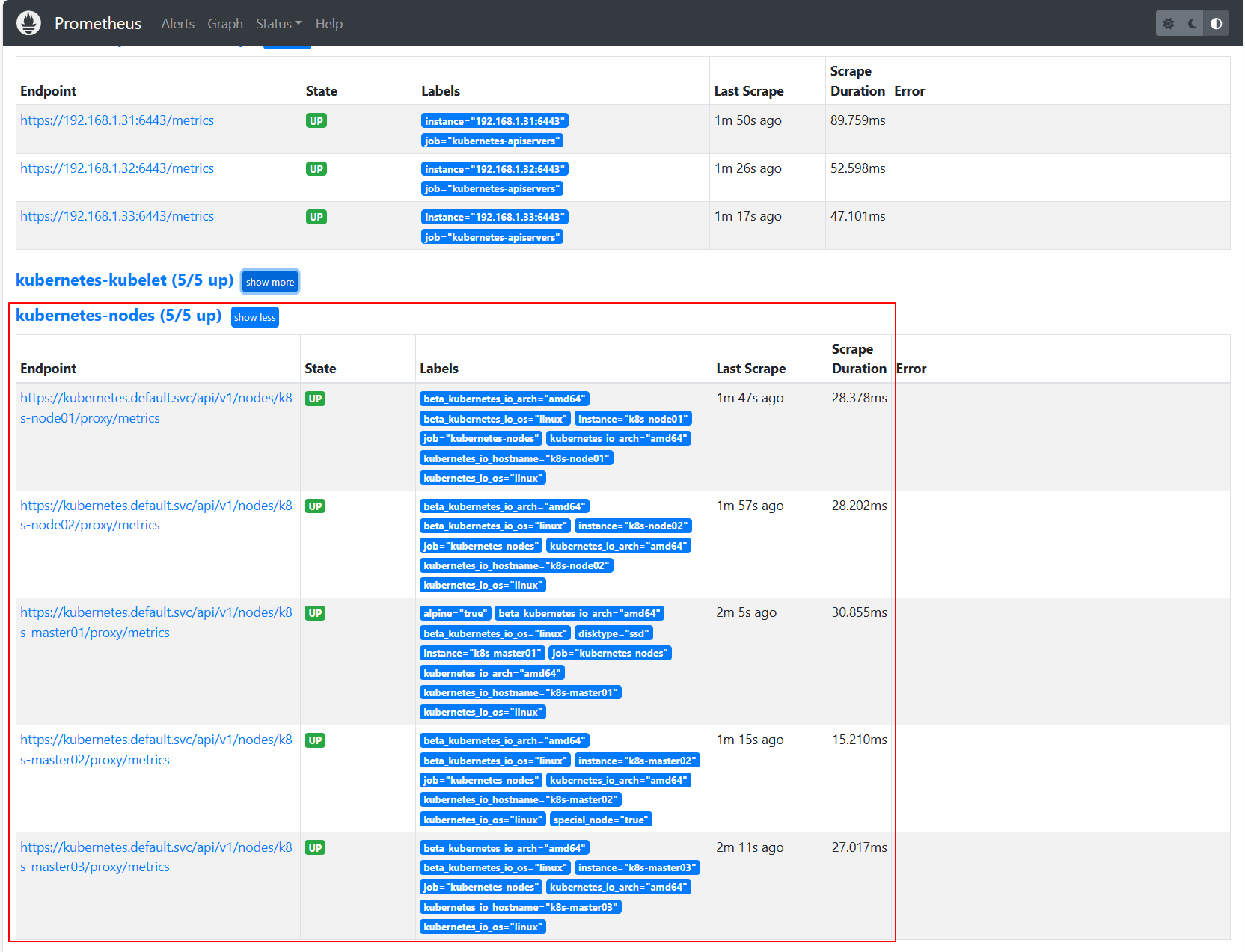This screenshot has width=1245, height=952.
Task: Expand kubernetes-kubelet with show more
Action: (x=270, y=282)
